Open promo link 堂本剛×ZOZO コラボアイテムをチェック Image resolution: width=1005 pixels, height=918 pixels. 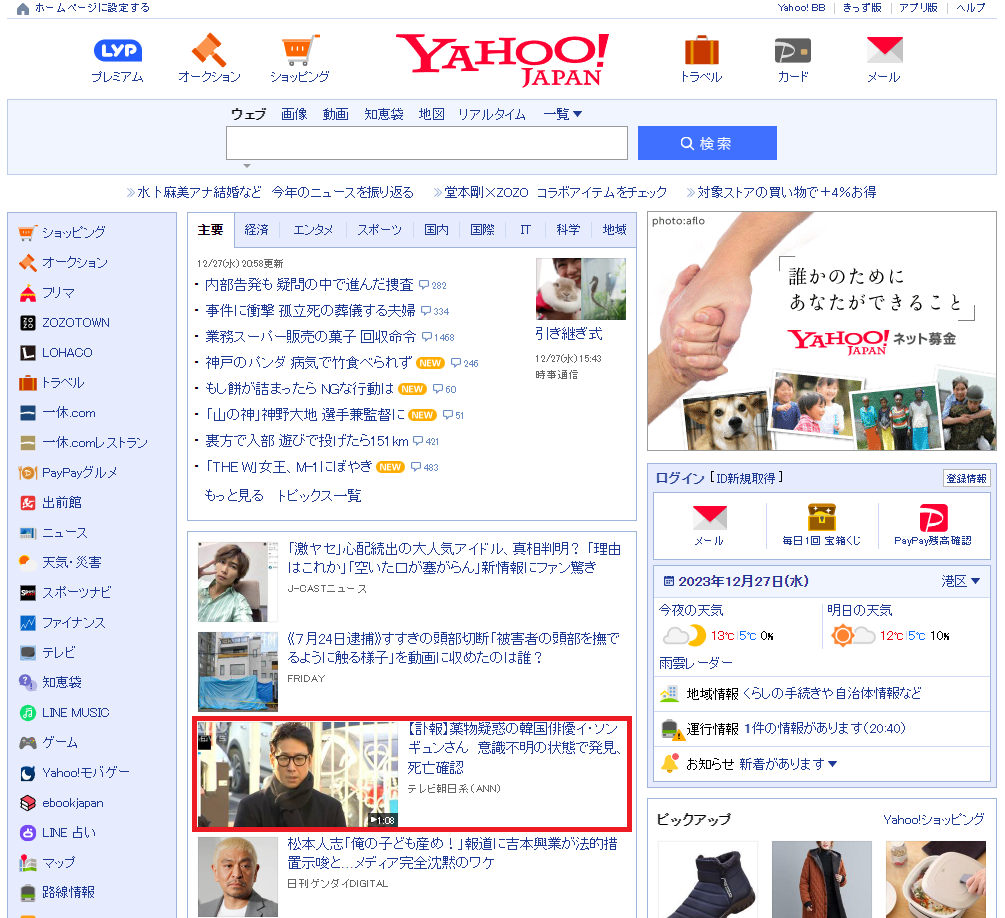(556, 192)
